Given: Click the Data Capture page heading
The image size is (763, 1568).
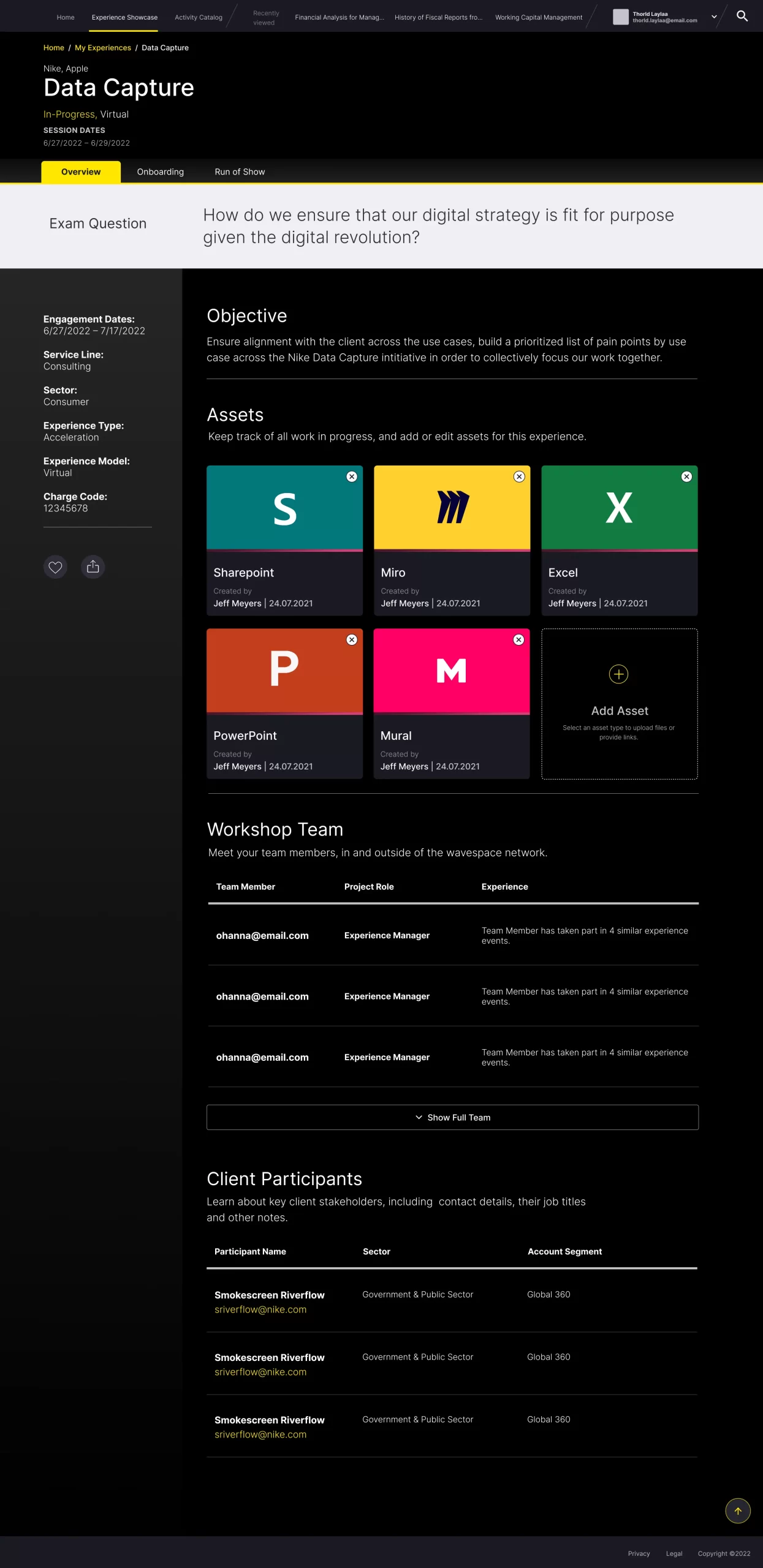Looking at the screenshot, I should pyautogui.click(x=119, y=88).
